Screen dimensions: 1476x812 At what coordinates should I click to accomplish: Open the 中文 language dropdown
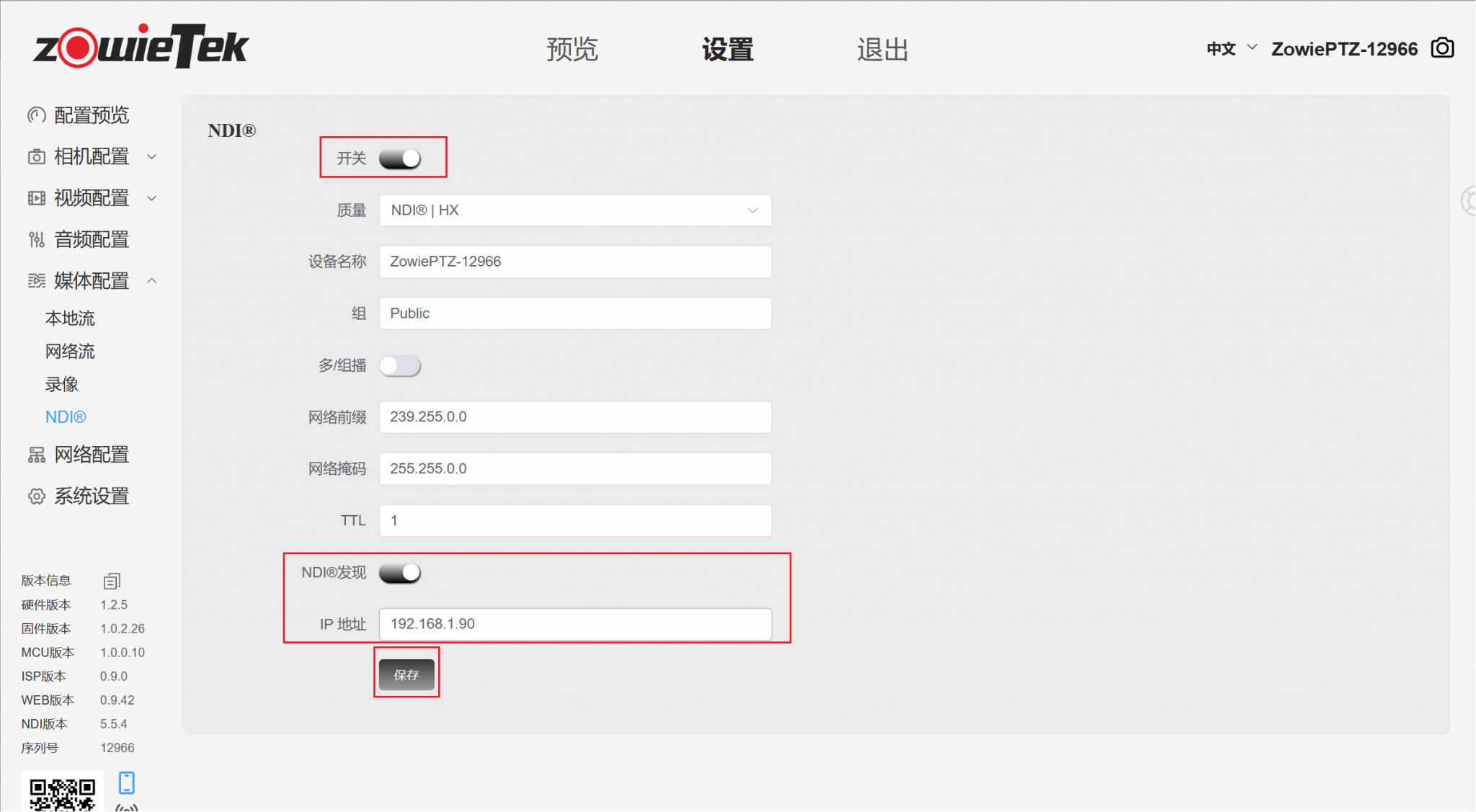tap(1232, 48)
